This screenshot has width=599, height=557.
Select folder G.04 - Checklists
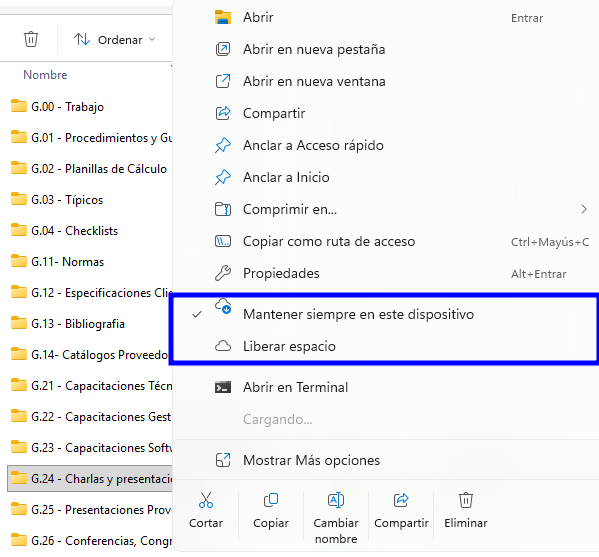(64, 231)
